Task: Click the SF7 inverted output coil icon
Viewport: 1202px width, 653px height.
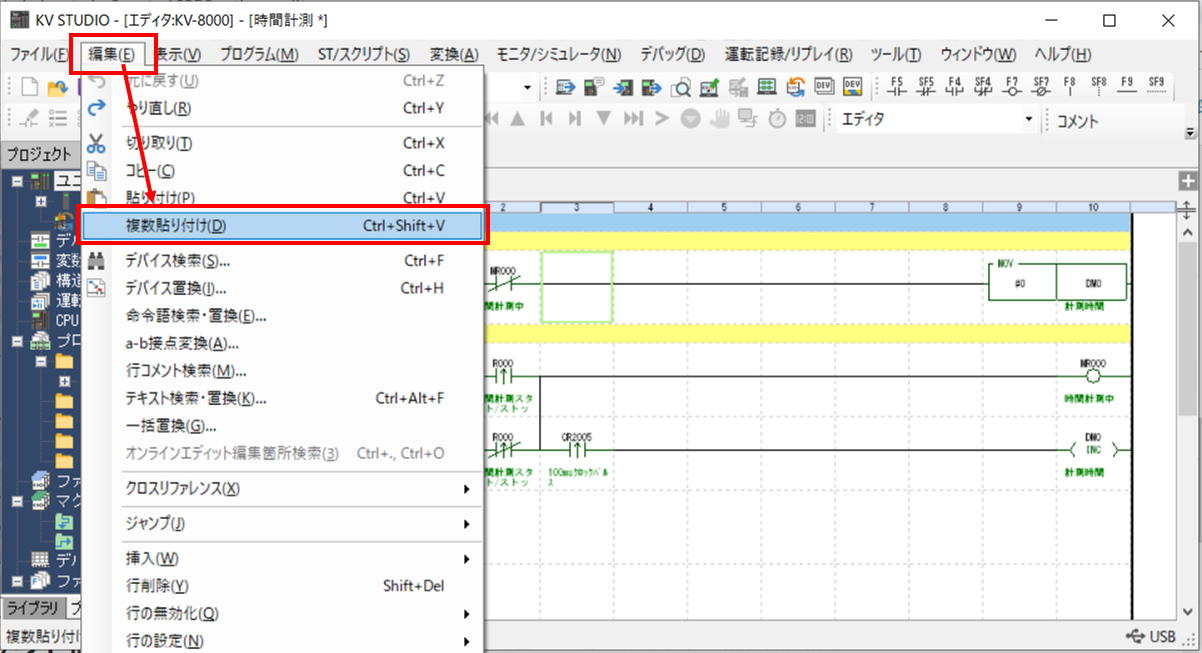Action: (1041, 87)
